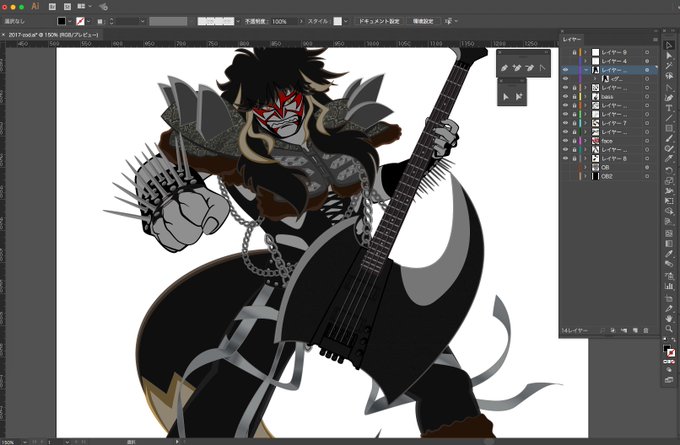Select the Magic Wand tool

point(669,66)
